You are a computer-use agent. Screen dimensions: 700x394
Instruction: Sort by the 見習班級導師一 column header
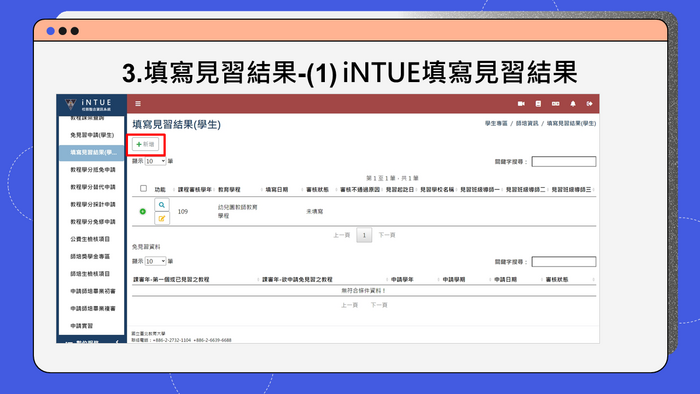pyautogui.click(x=480, y=190)
